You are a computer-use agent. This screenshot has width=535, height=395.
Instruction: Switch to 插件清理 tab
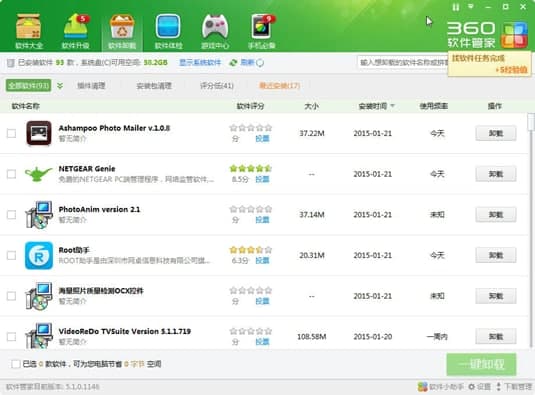(91, 86)
